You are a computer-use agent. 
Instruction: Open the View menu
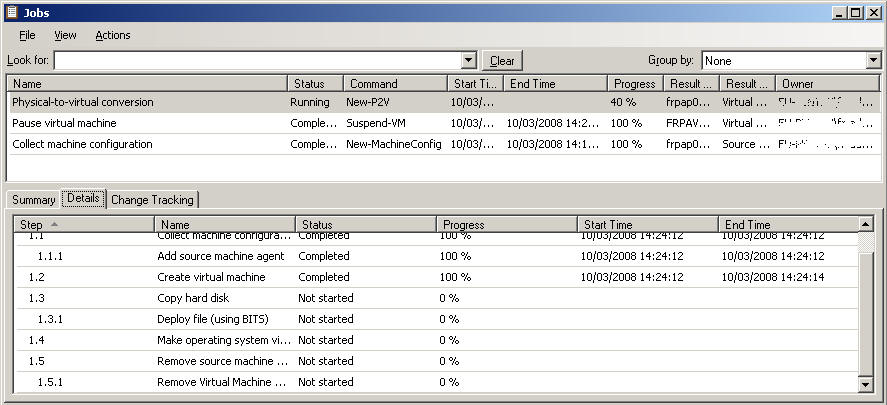pyautogui.click(x=65, y=35)
